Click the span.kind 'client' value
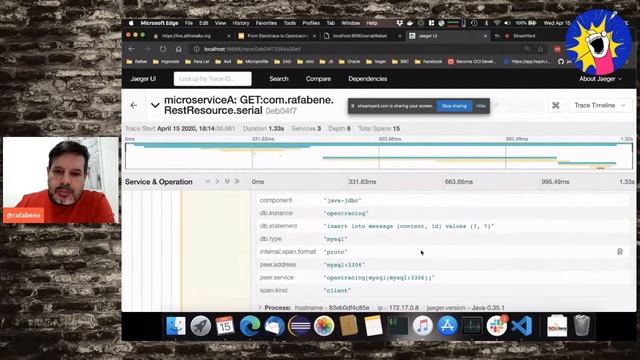The height and width of the screenshot is (360, 640). [x=337, y=291]
